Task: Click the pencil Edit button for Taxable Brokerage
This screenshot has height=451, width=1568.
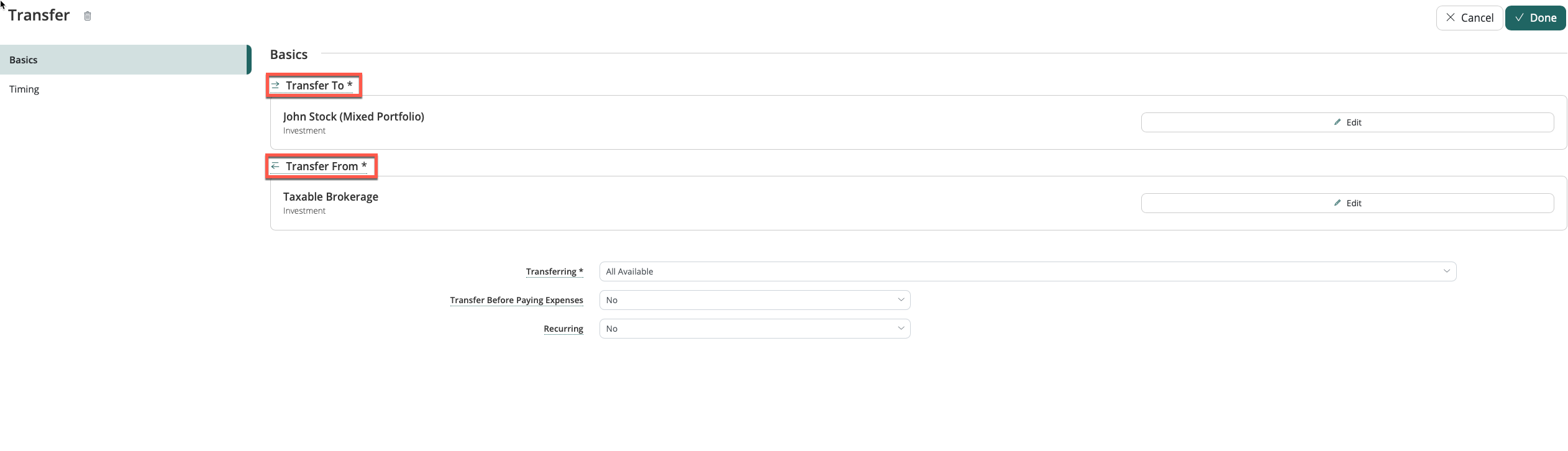Action: [x=1347, y=203]
